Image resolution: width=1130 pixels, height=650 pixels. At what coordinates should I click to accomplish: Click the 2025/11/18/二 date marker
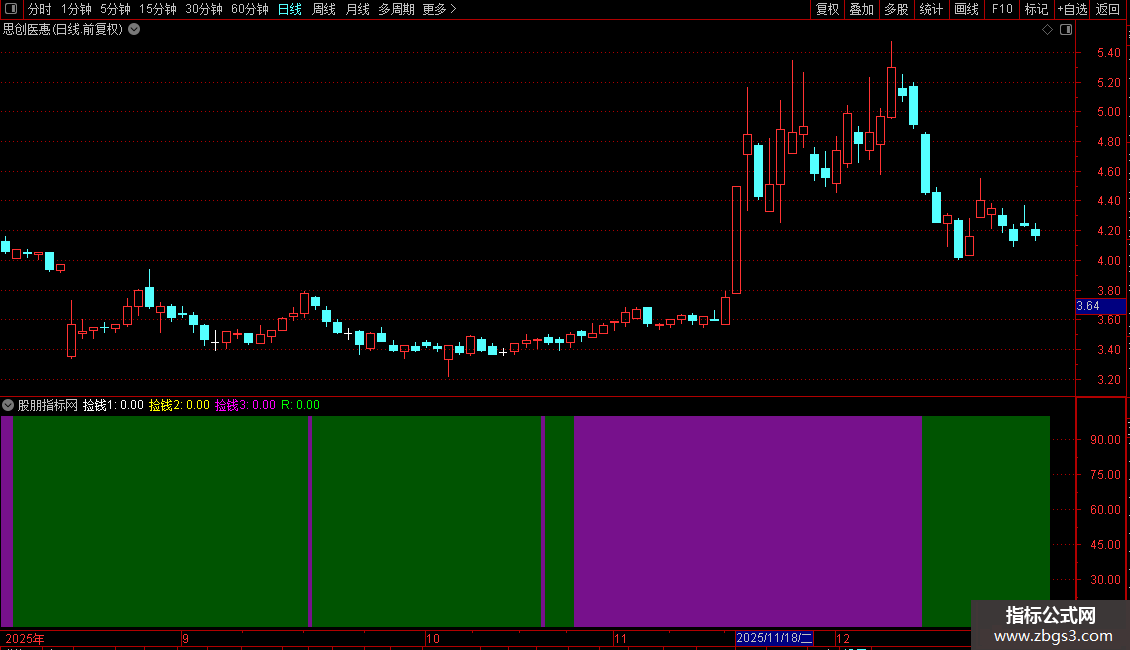[774, 638]
